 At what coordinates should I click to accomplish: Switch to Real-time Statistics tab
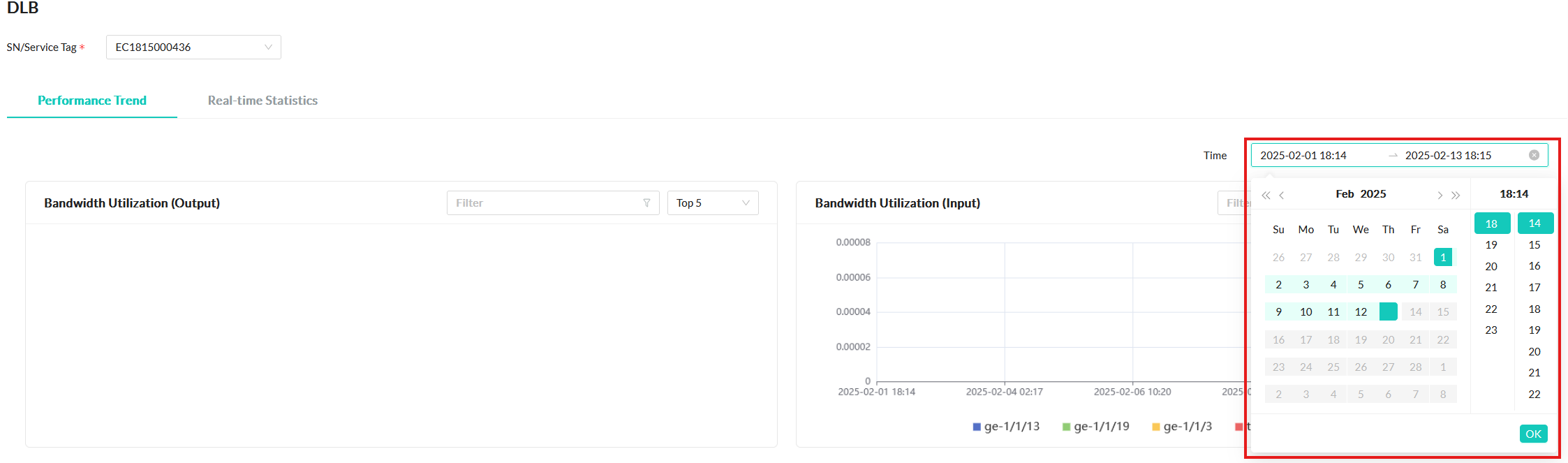pyautogui.click(x=262, y=101)
